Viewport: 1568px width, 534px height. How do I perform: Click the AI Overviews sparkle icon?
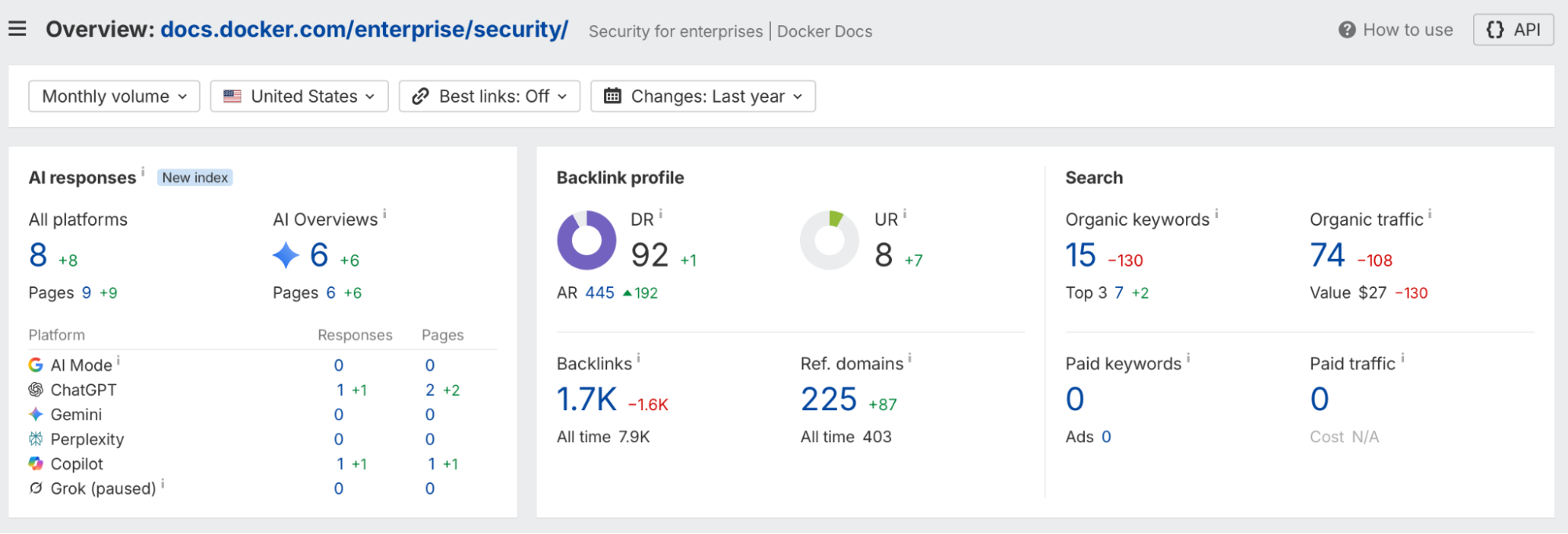[x=286, y=256]
